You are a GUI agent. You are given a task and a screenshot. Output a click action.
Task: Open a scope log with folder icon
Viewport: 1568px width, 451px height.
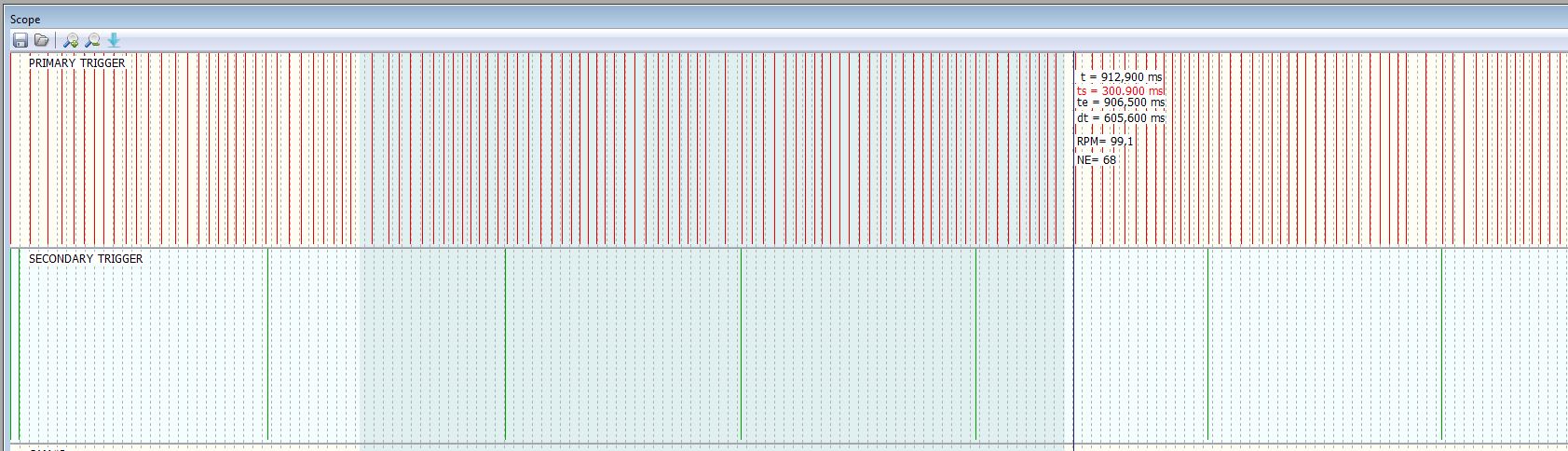click(41, 40)
